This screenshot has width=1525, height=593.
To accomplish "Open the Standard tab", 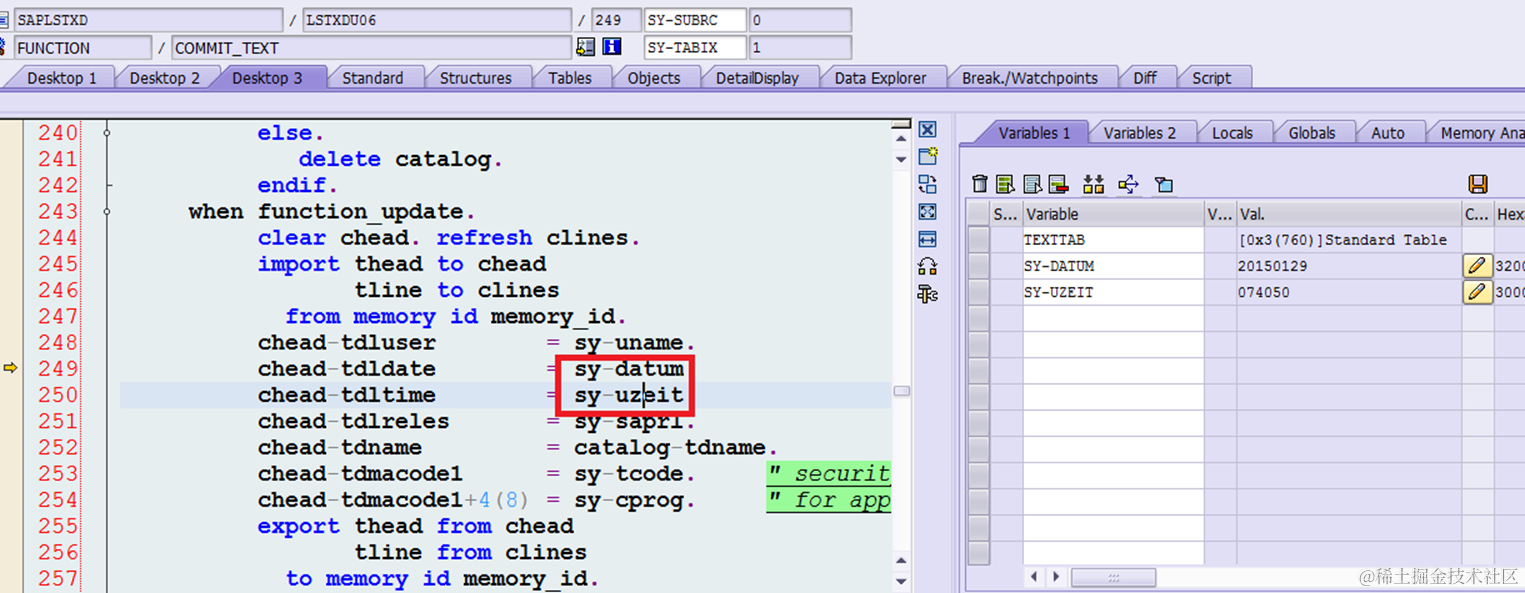I will pos(373,78).
